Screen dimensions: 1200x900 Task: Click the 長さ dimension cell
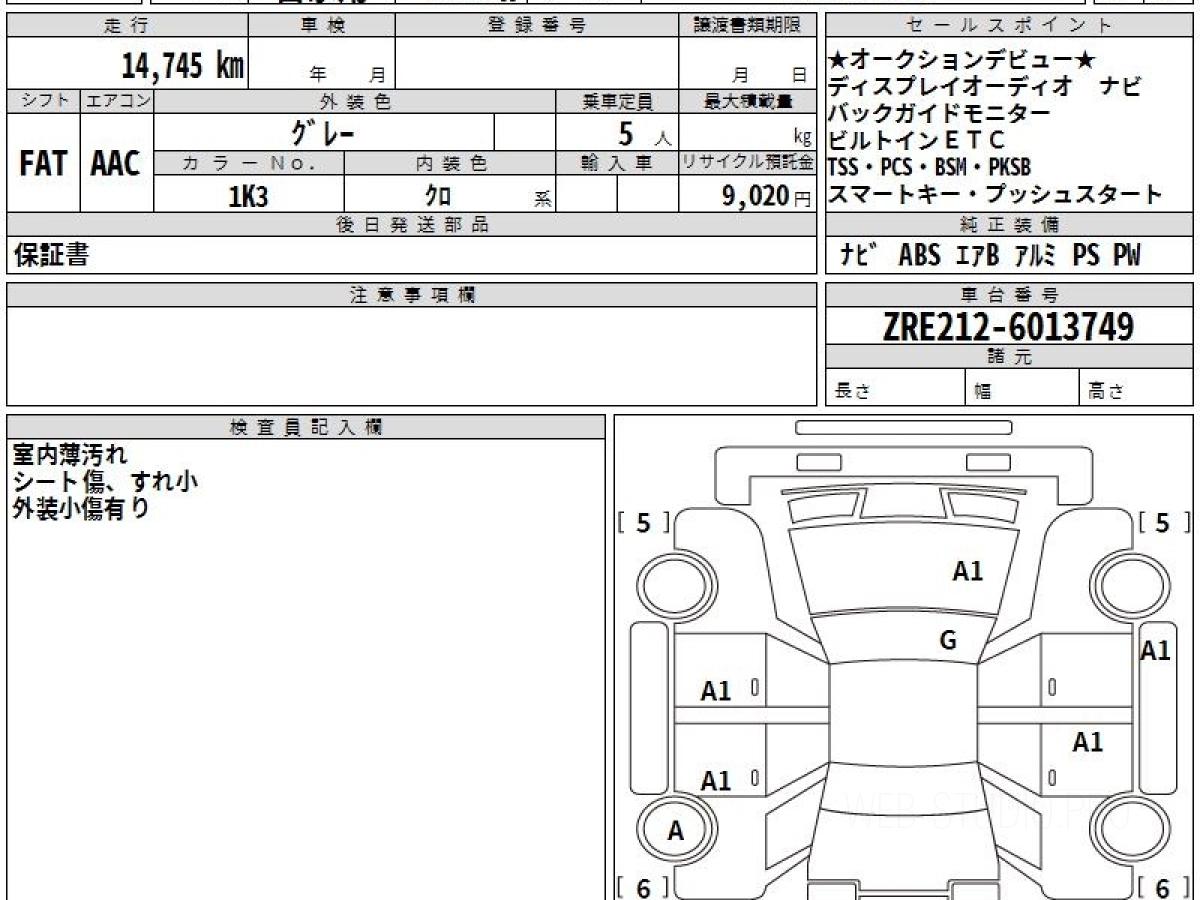pos(895,388)
